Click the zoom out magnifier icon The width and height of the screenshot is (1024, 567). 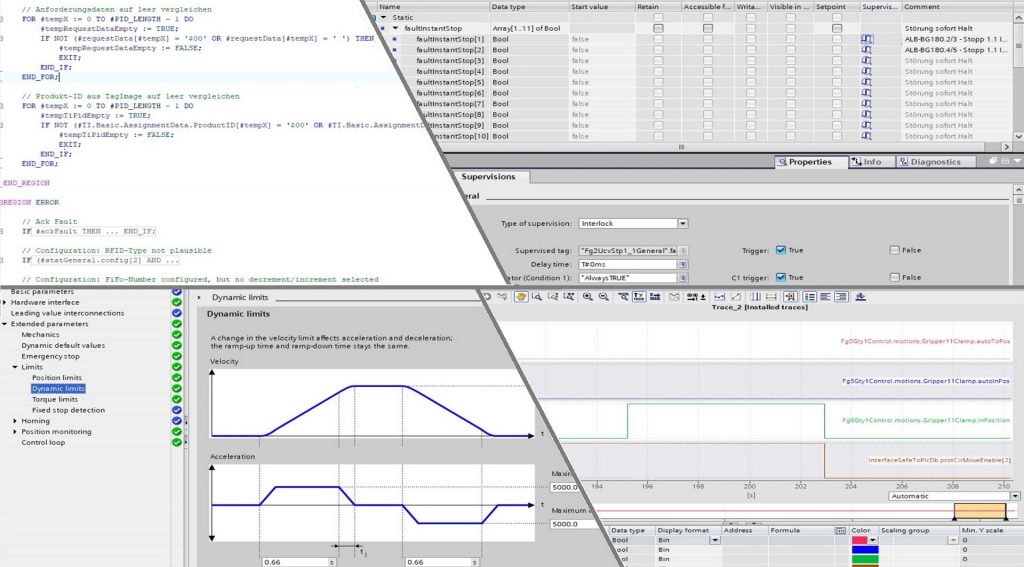(x=604, y=297)
